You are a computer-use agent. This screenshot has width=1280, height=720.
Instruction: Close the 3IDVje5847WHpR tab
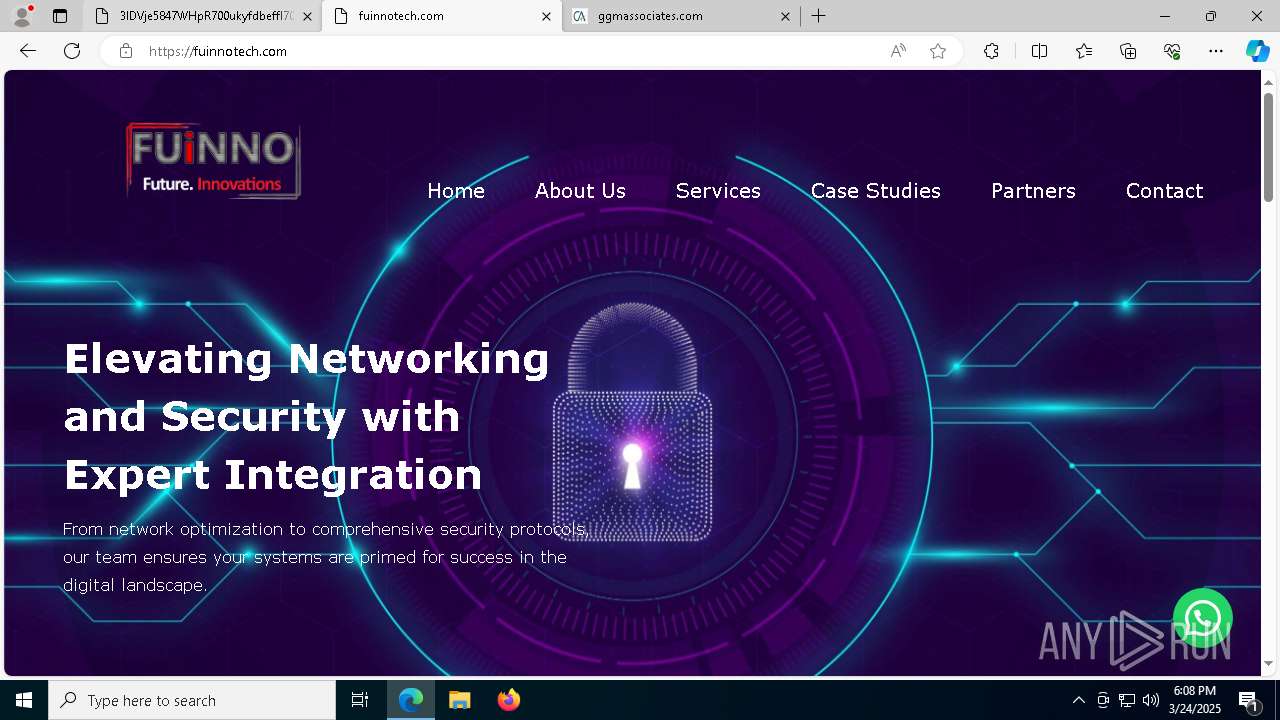click(307, 16)
